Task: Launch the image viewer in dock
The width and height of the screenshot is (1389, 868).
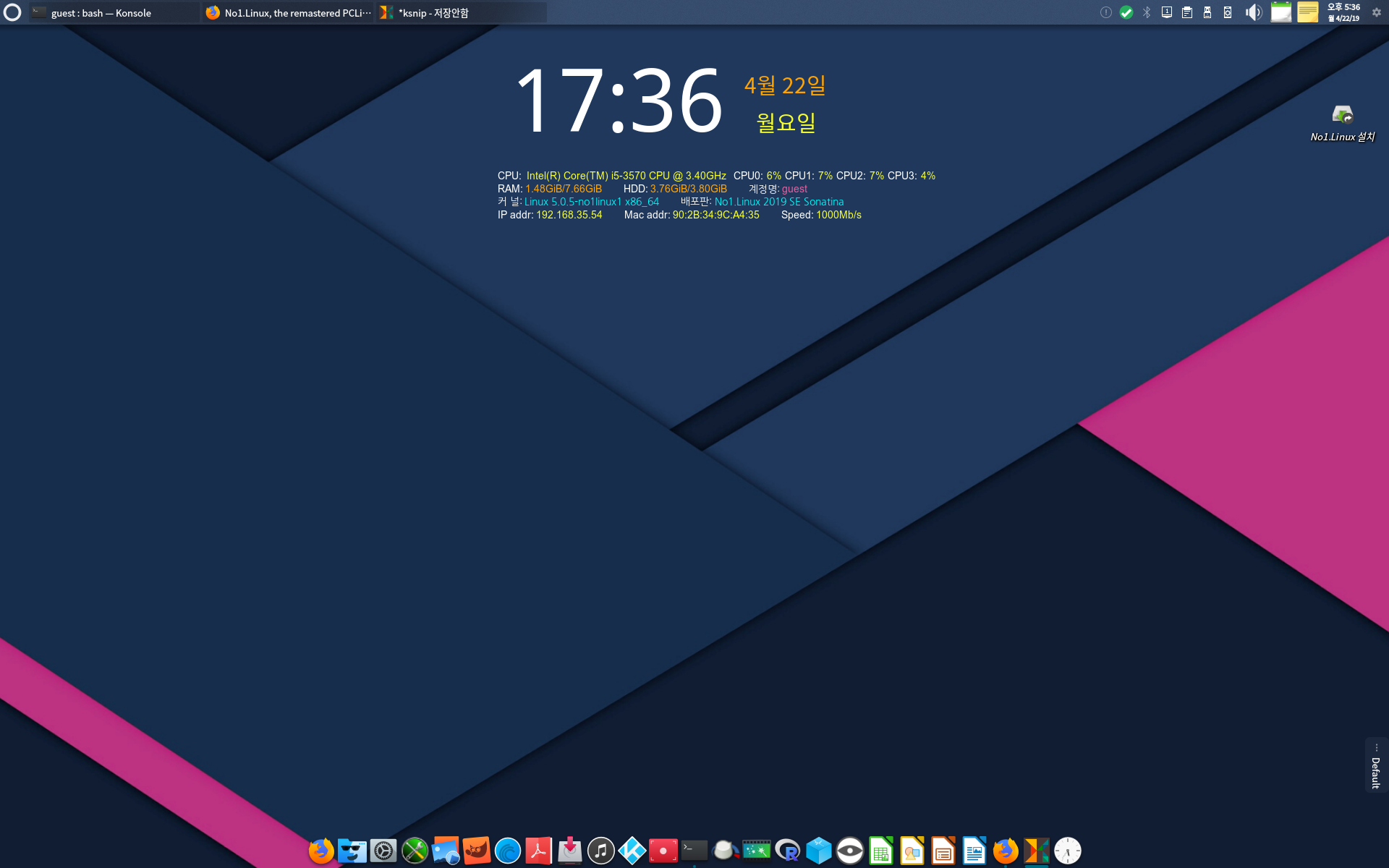Action: tap(446, 851)
